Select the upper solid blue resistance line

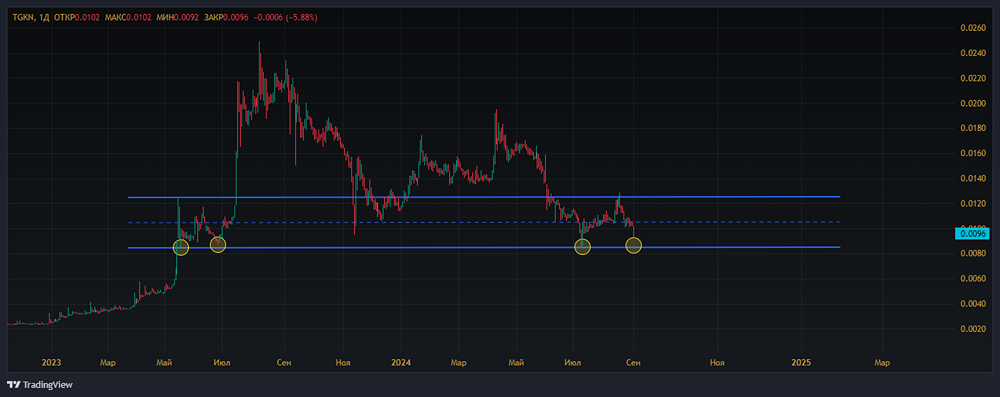coord(484,197)
